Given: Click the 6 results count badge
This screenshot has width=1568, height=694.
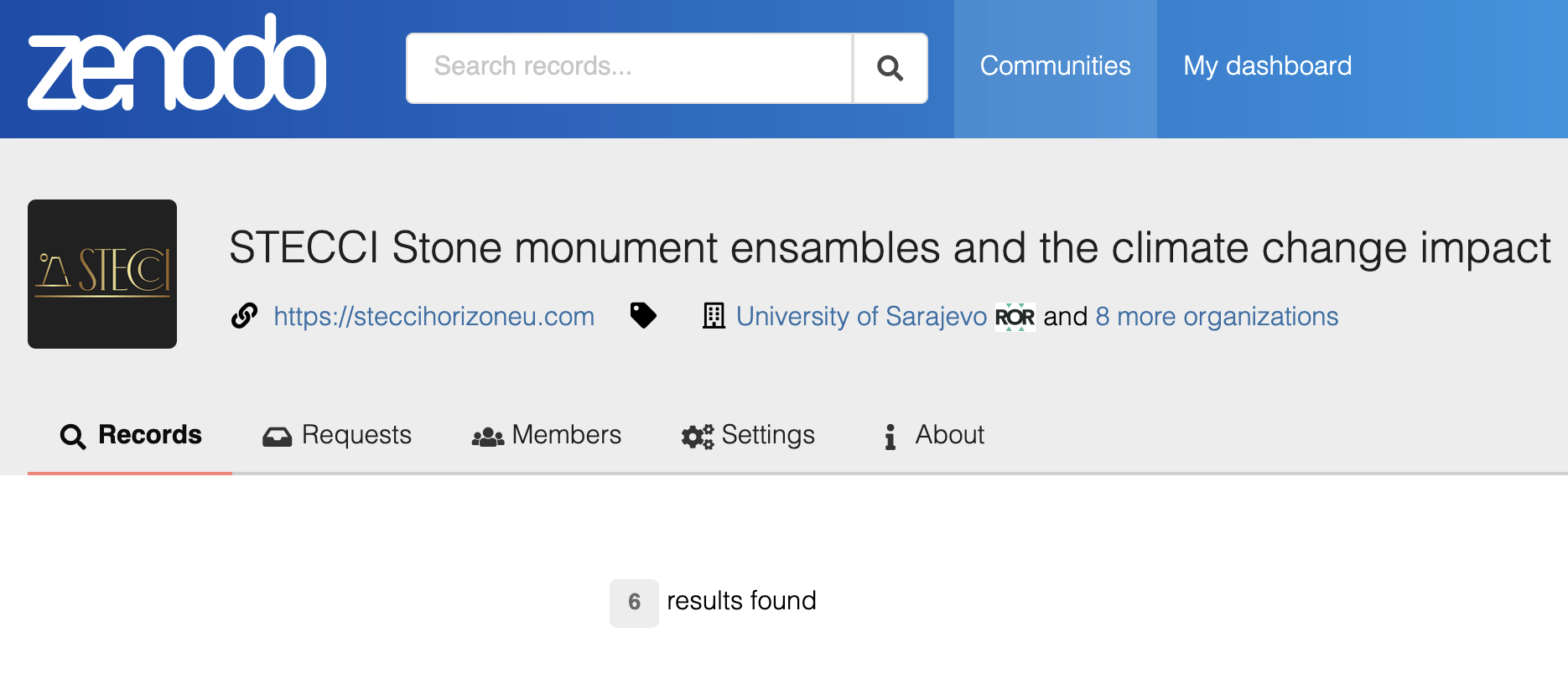Looking at the screenshot, I should pyautogui.click(x=634, y=603).
